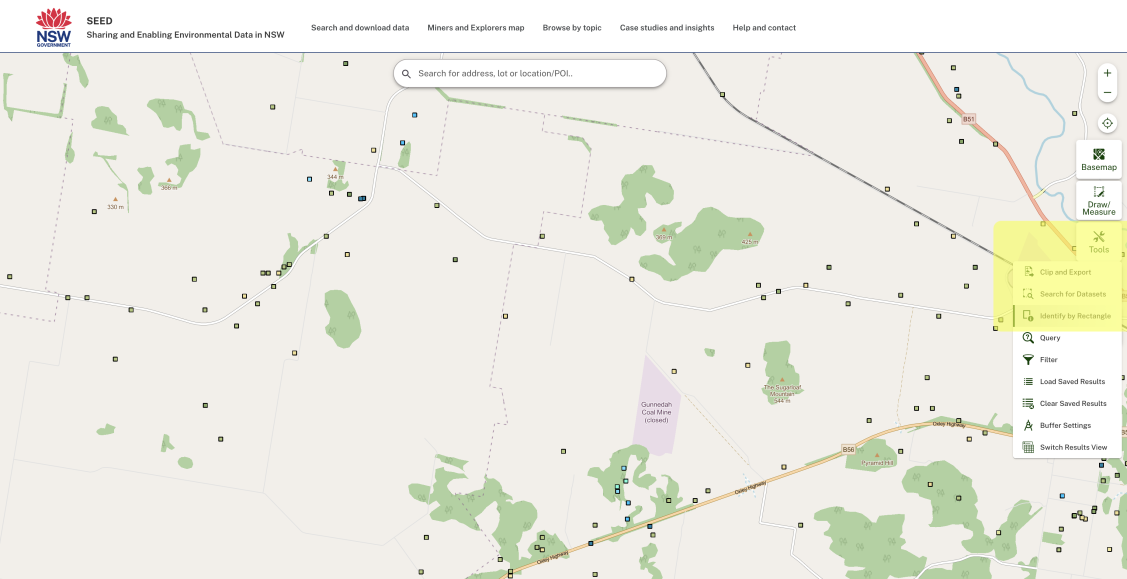Open Search and download data menu
The image size is (1127, 579).
tap(360, 28)
